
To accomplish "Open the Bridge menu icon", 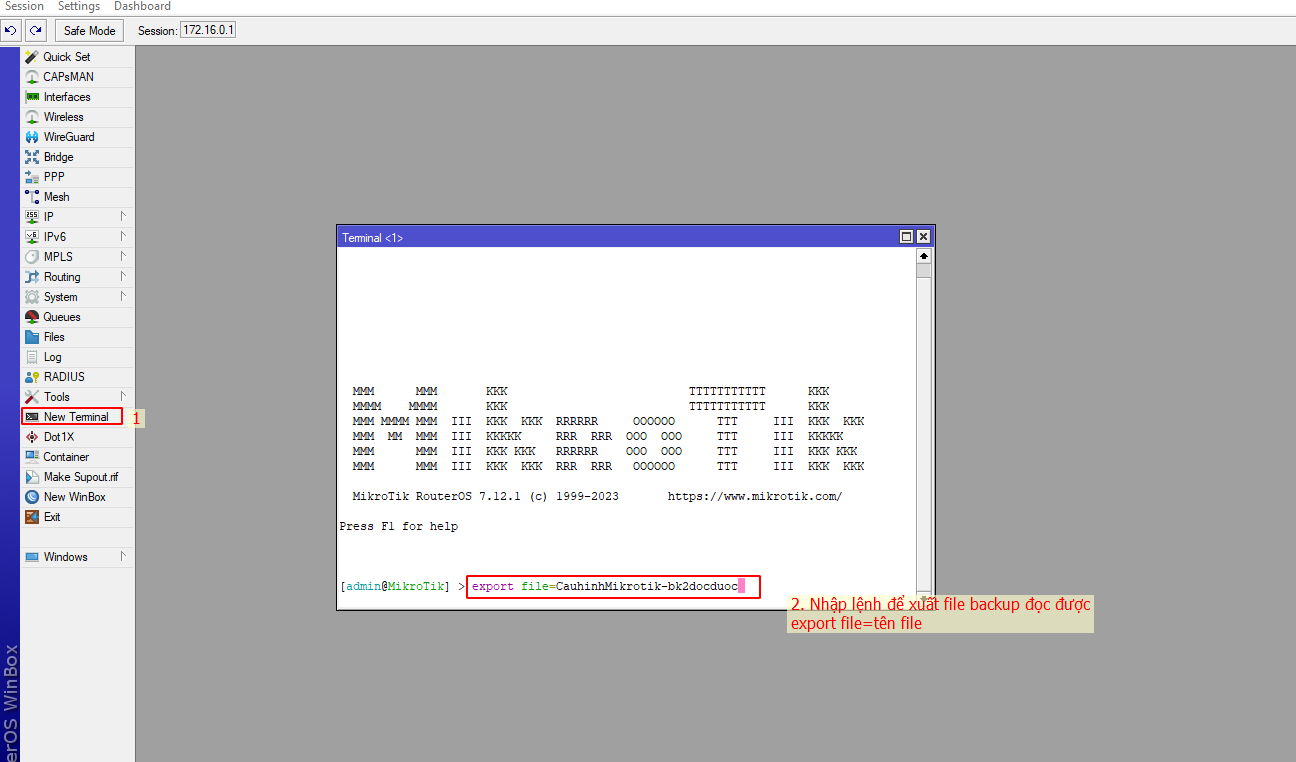I will point(32,157).
